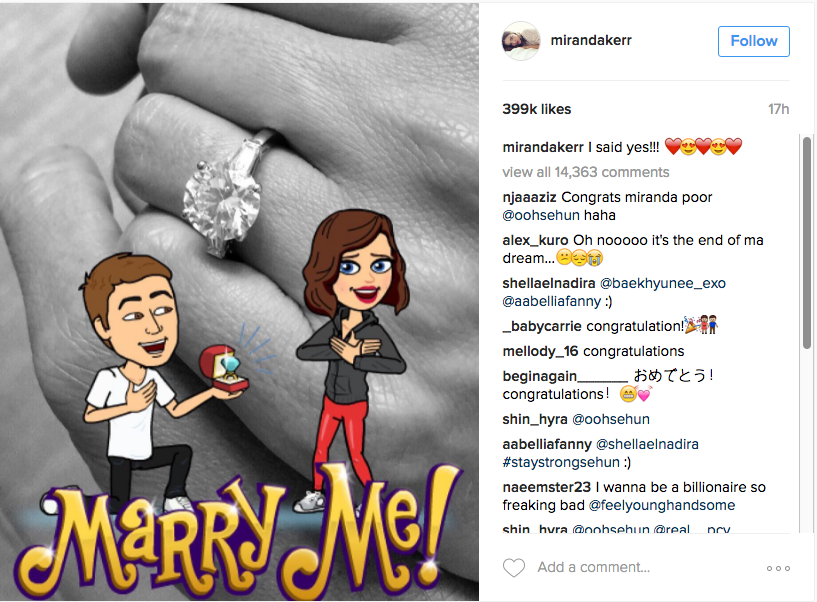Open mirandakerr's profile picture avatar

coord(521,41)
